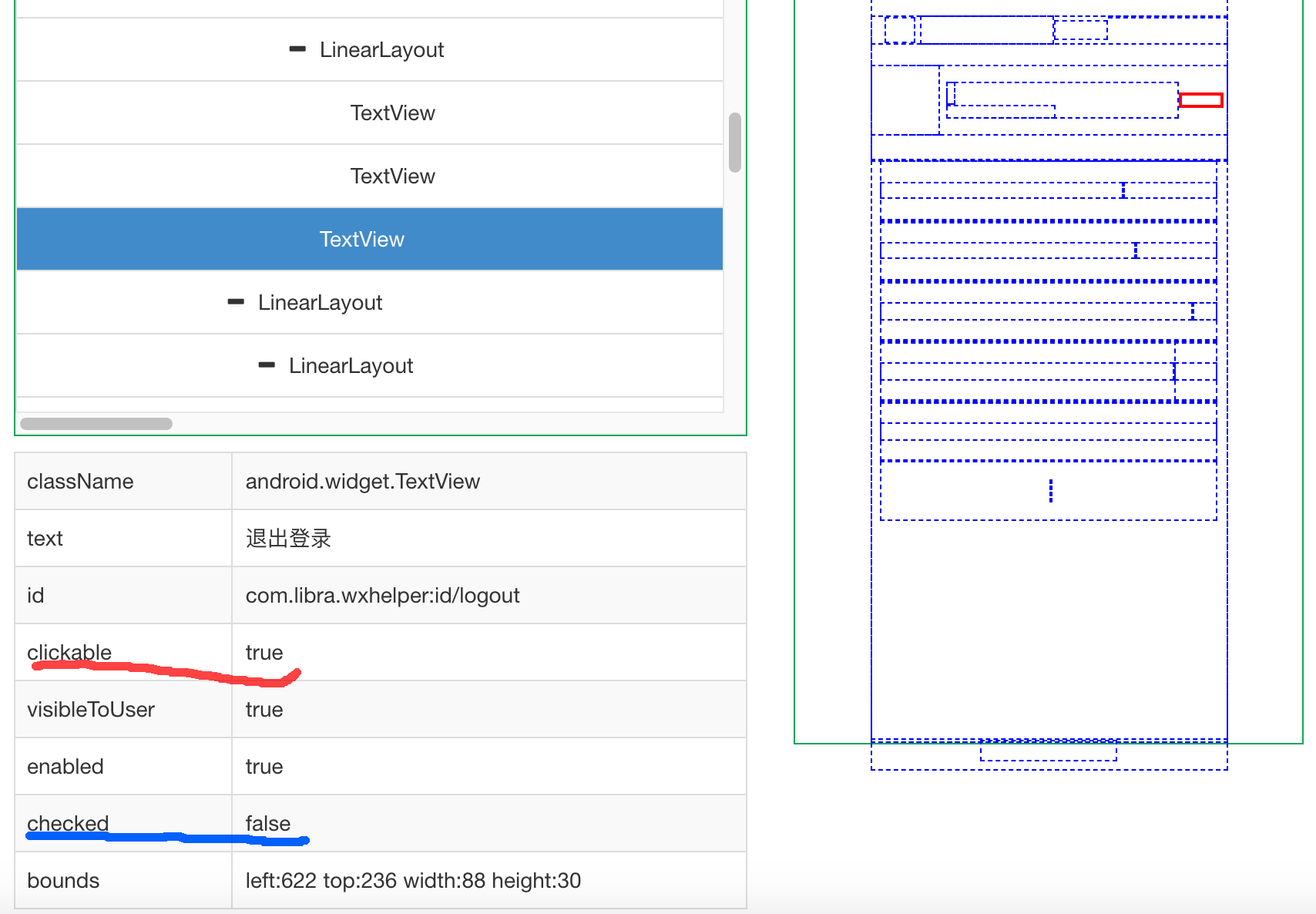Click the vertical dotted marker in the lowest wireframe box

(1051, 490)
